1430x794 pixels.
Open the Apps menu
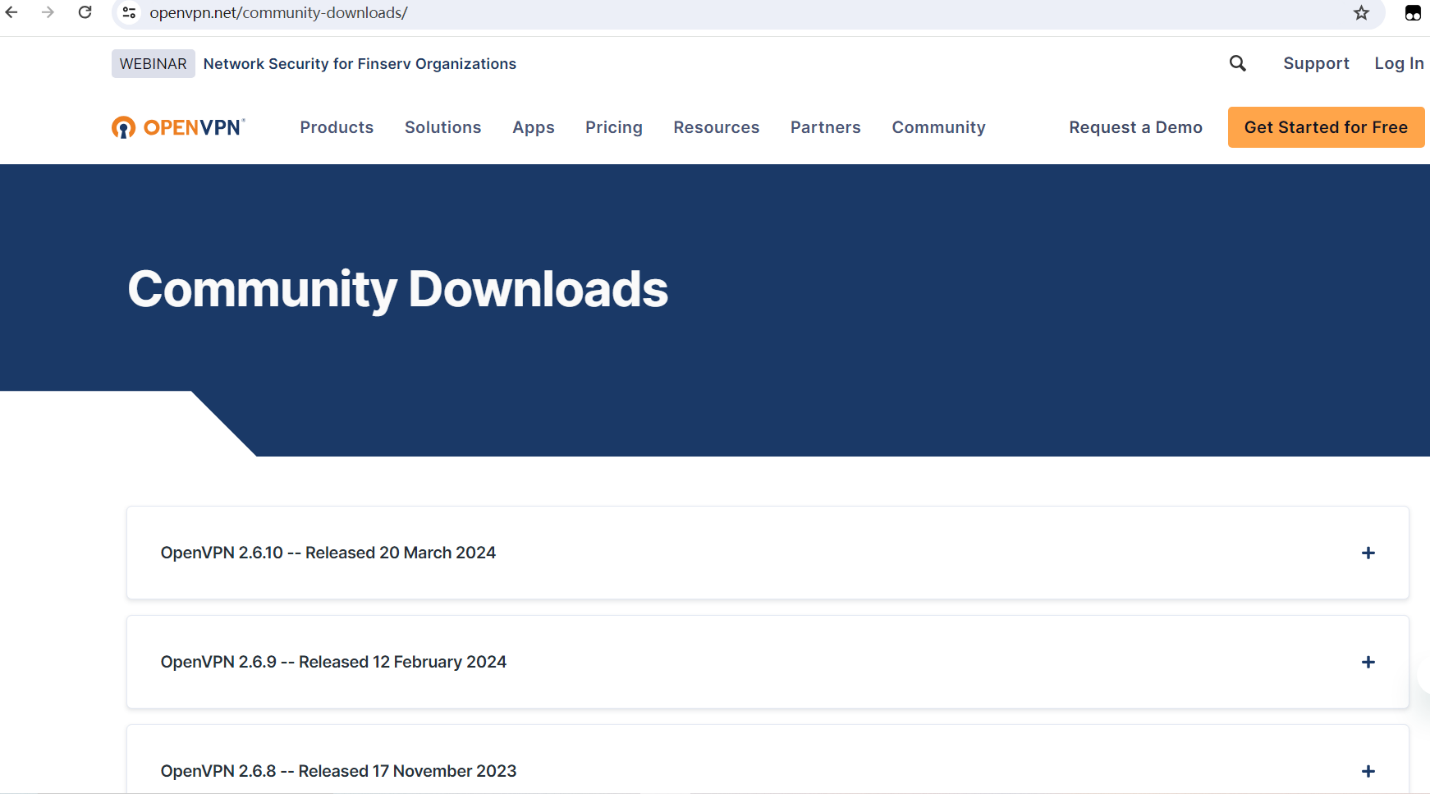pos(533,127)
